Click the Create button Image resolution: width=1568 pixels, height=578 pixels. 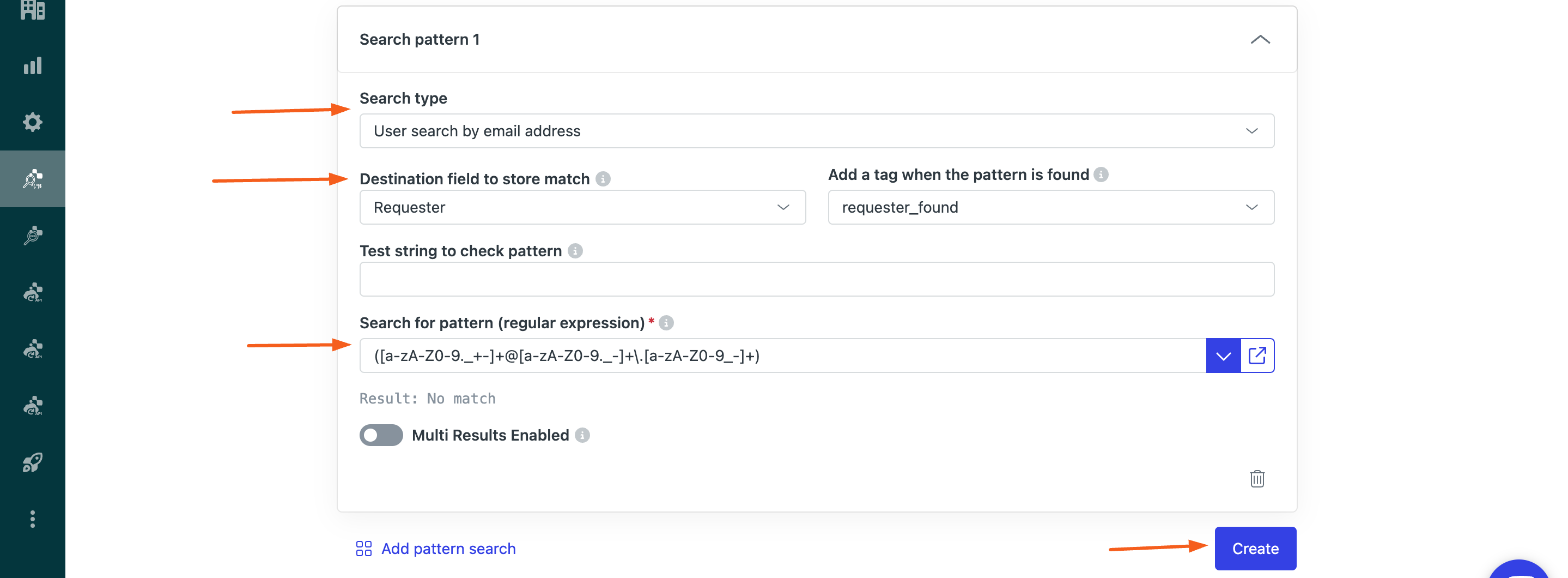tap(1255, 548)
